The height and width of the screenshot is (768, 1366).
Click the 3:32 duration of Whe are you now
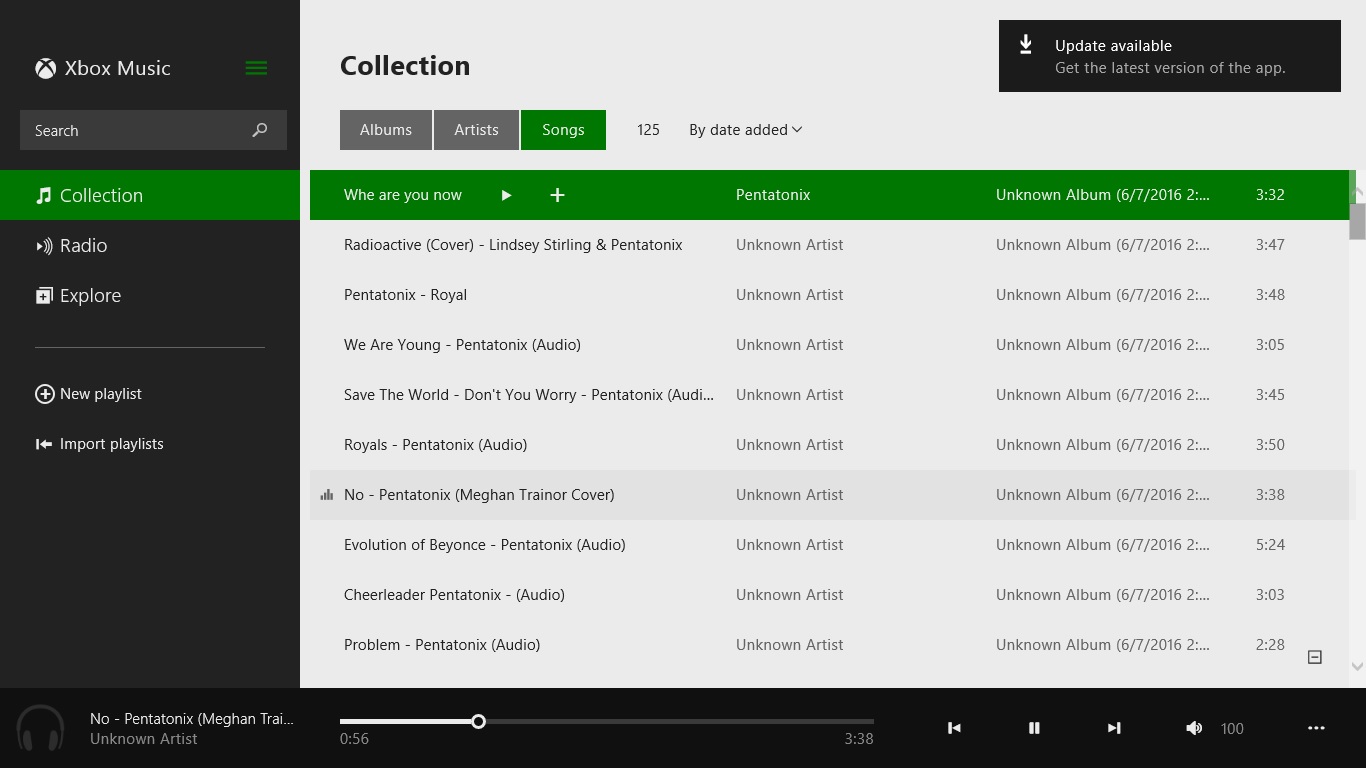[1270, 195]
